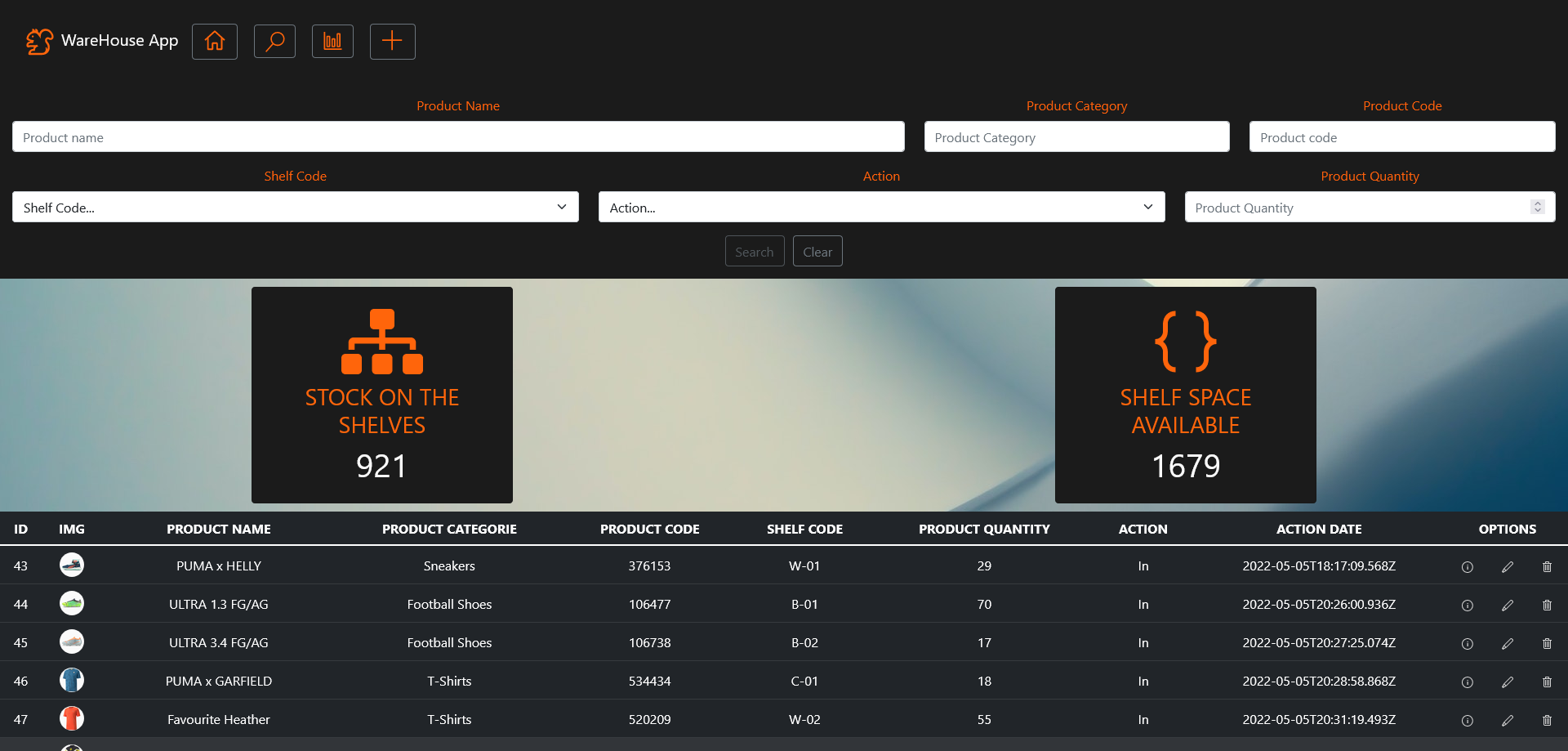Click the STOCK ON THE SHELVES card
Screen dimensions: 1568x751
pyautogui.click(x=381, y=395)
